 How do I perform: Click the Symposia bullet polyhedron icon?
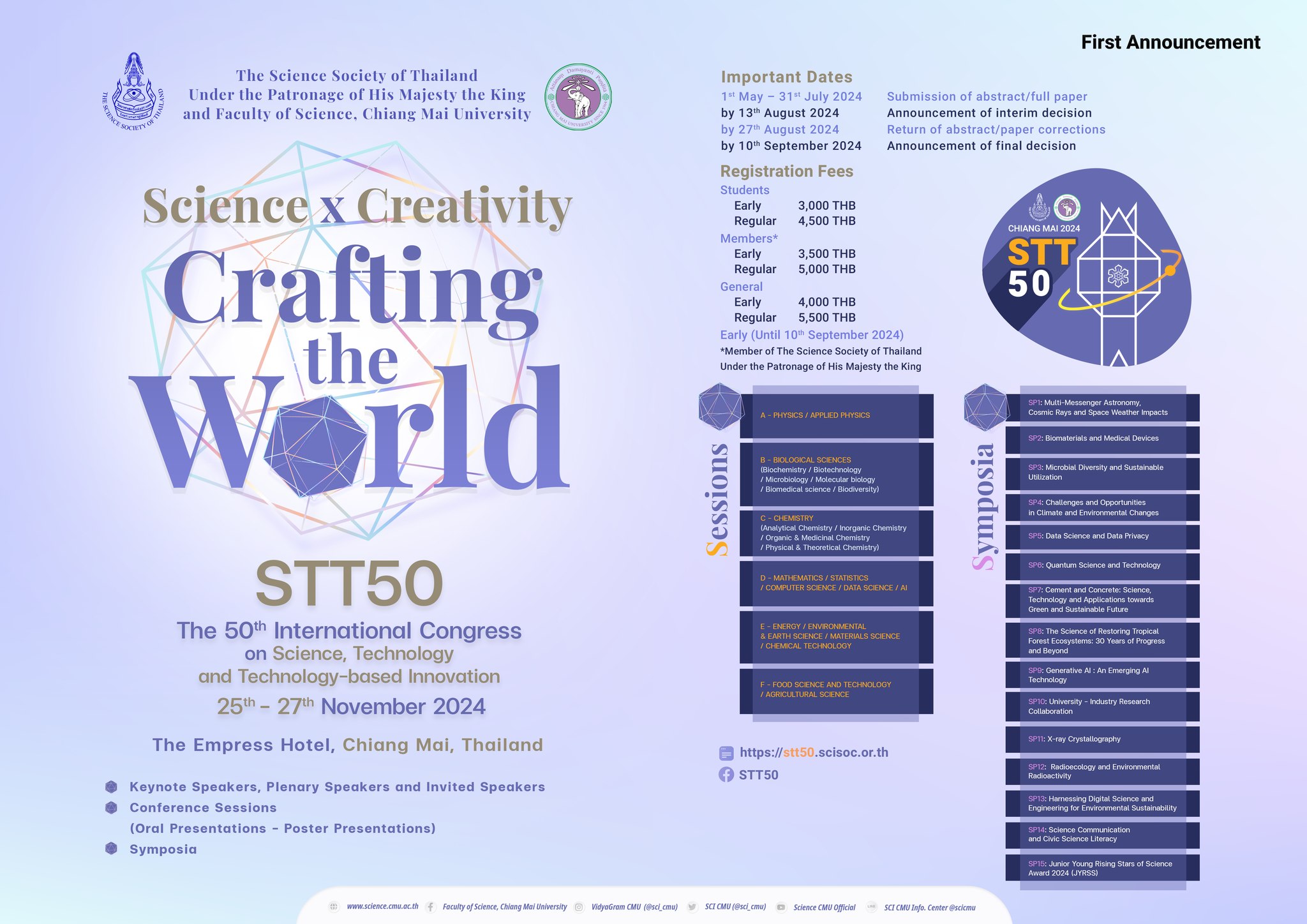coord(111,849)
